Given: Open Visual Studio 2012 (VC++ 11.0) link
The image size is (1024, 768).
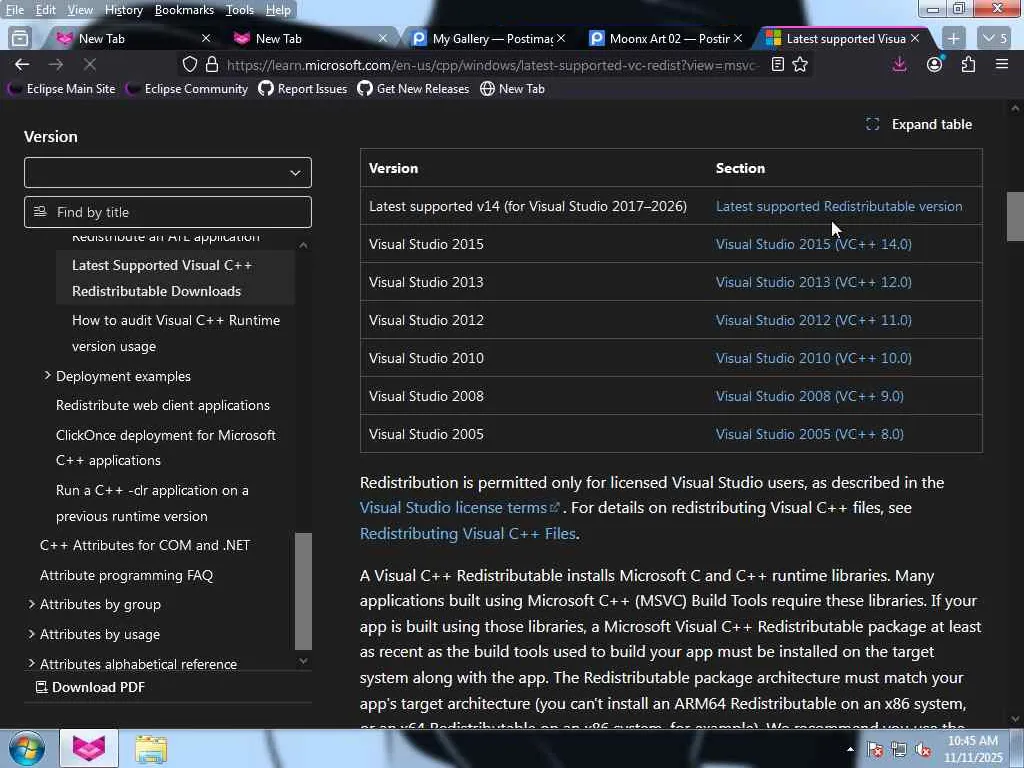Looking at the screenshot, I should (x=814, y=320).
